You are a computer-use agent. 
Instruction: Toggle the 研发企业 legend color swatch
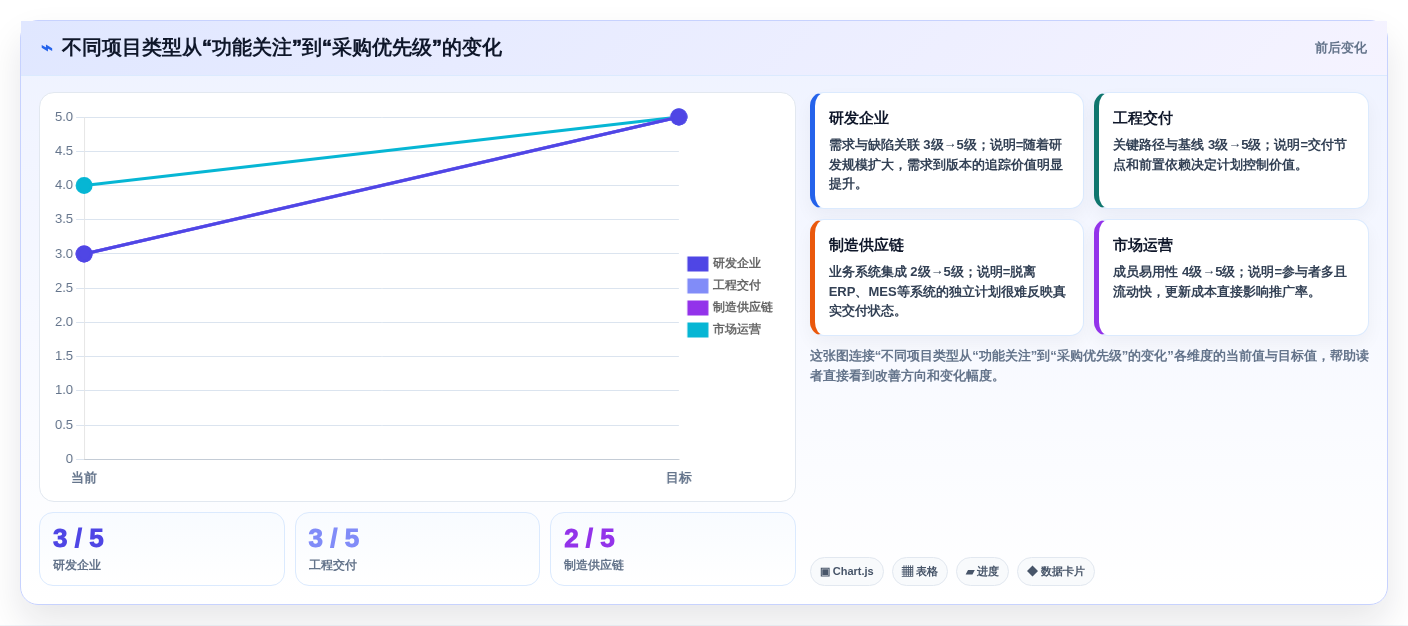(697, 264)
